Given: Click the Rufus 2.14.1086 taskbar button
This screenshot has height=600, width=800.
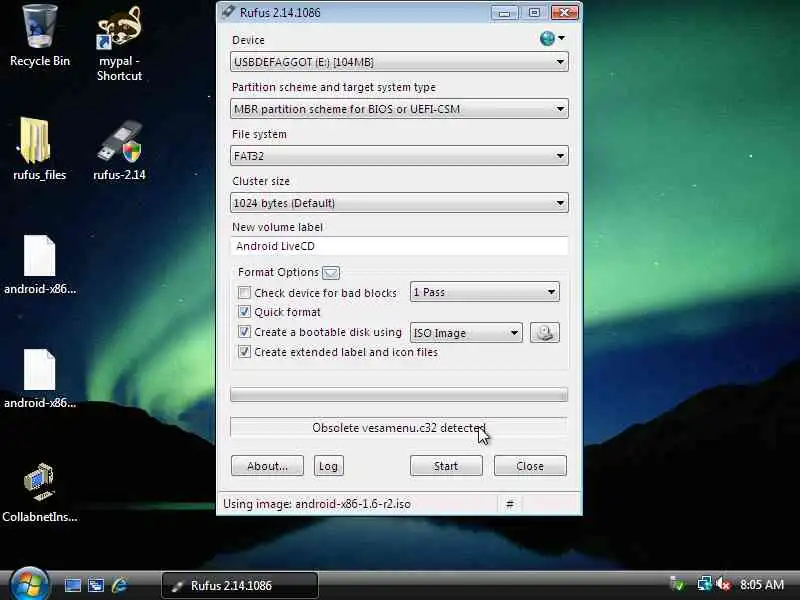Looking at the screenshot, I should point(240,585).
